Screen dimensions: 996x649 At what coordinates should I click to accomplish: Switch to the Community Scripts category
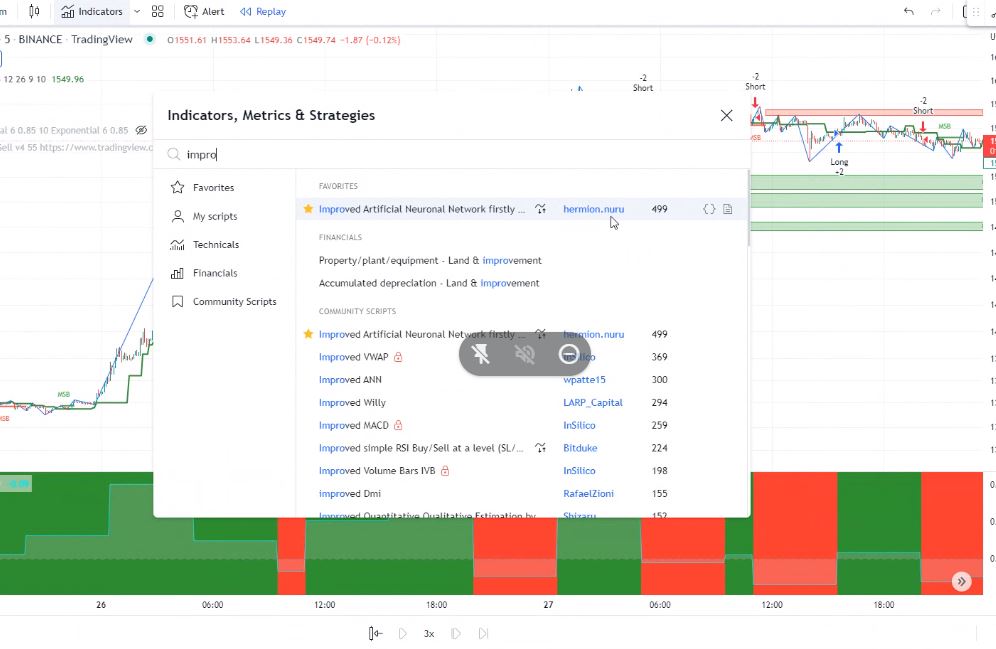(x=234, y=302)
